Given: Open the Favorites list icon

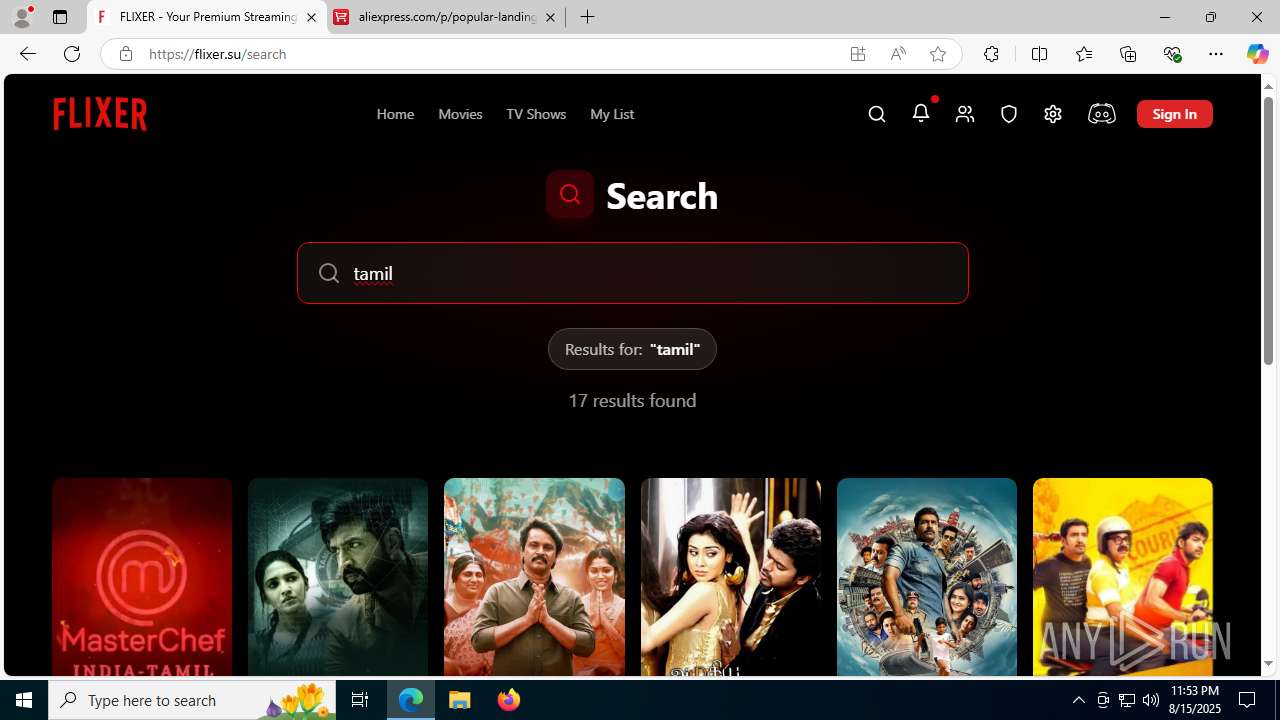Looking at the screenshot, I should pos(1084,54).
